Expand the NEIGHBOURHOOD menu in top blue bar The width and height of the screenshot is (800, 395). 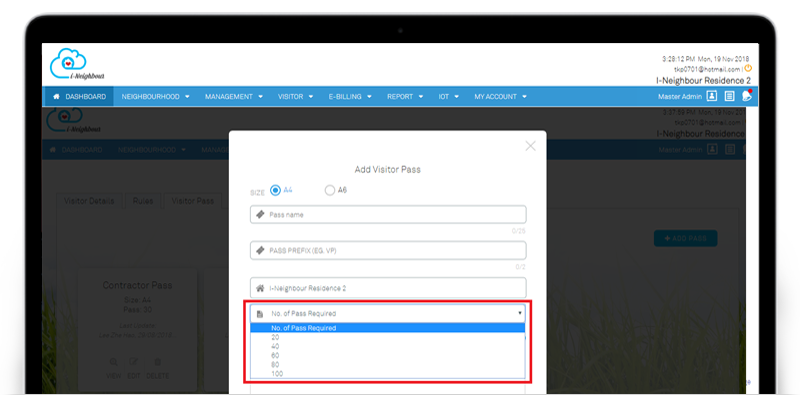pos(156,96)
